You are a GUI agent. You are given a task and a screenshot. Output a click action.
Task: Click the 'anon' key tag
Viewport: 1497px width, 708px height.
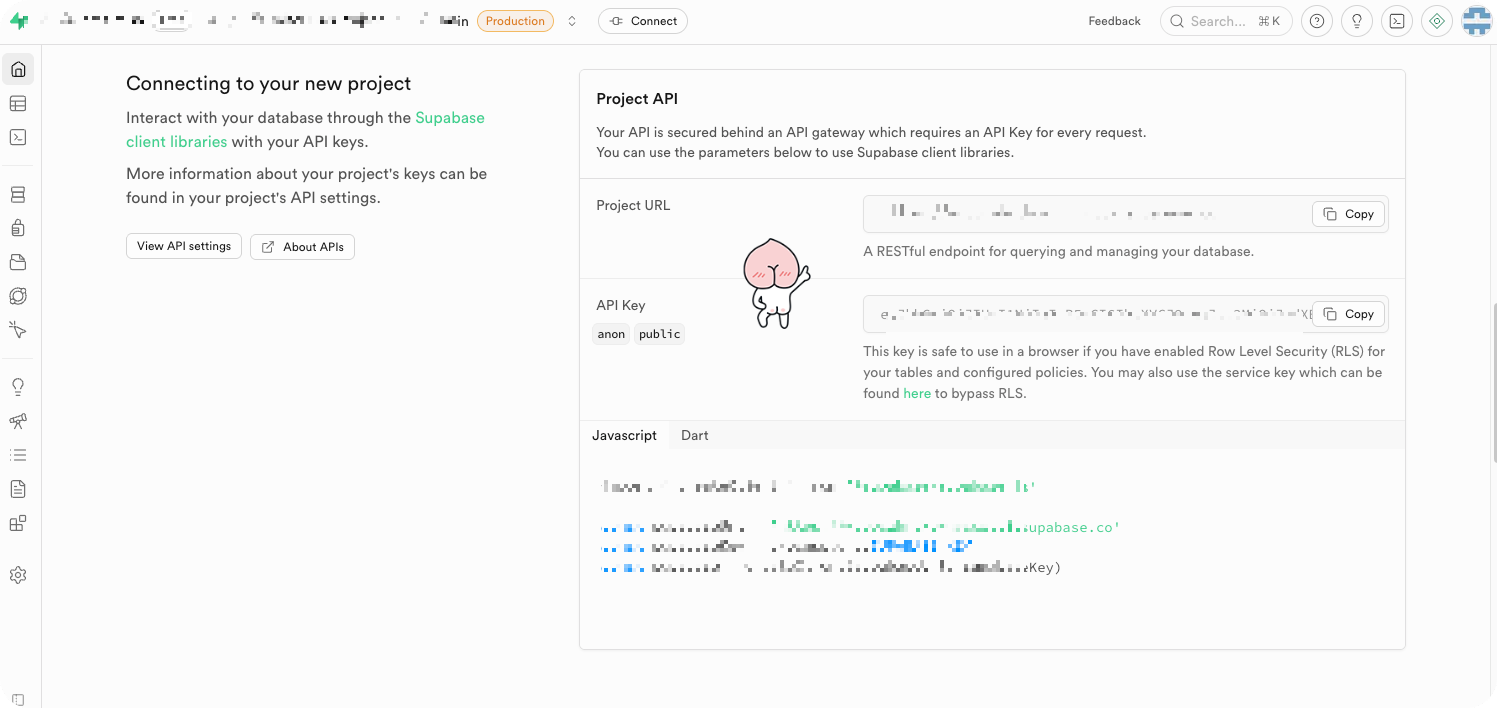click(611, 334)
